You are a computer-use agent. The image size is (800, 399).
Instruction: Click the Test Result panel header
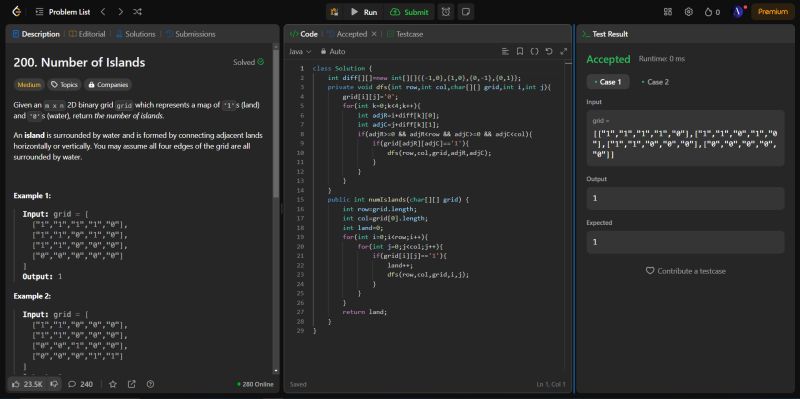click(x=606, y=34)
